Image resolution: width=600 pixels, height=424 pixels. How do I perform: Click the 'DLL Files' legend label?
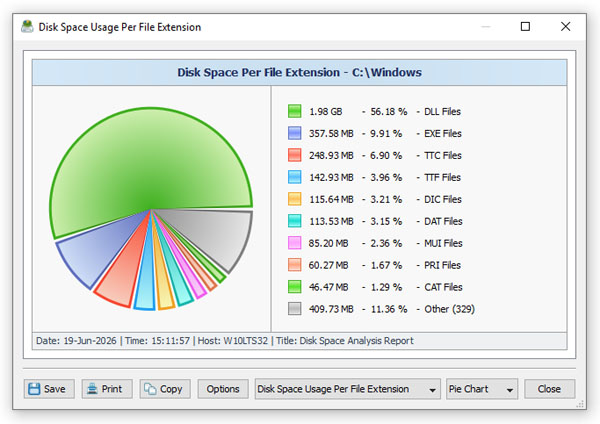[442, 112]
